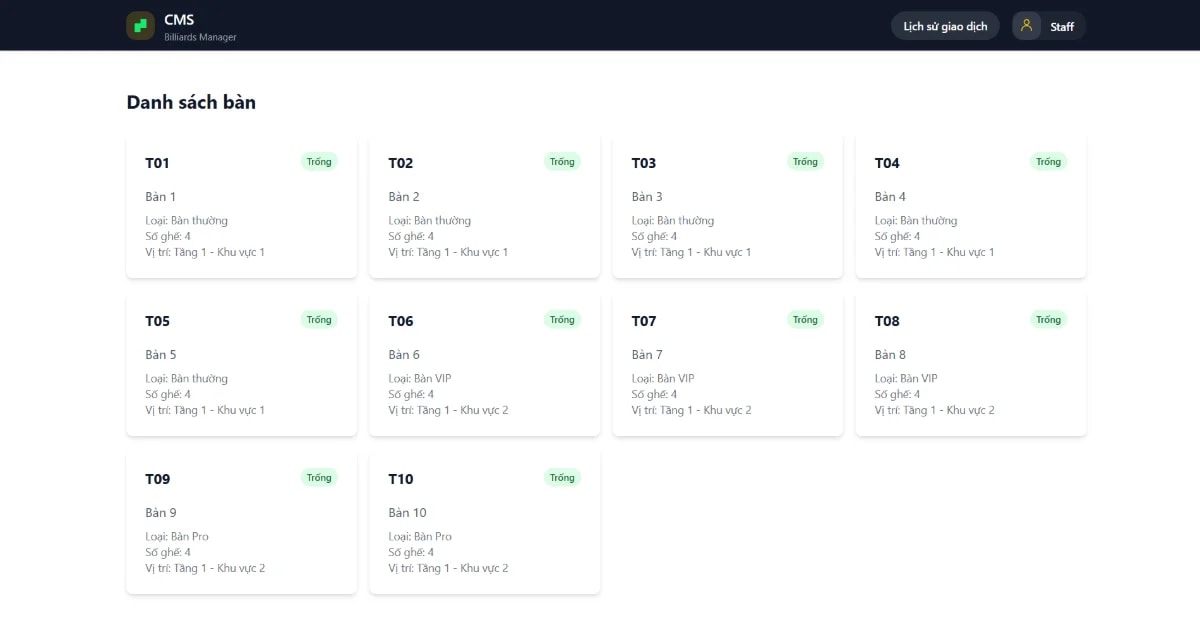Click table card T10
The width and height of the screenshot is (1200, 632).
click(484, 521)
